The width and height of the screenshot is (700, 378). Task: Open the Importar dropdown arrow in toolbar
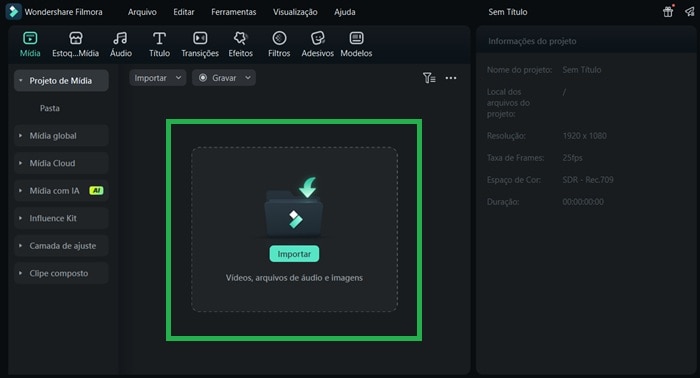point(179,78)
